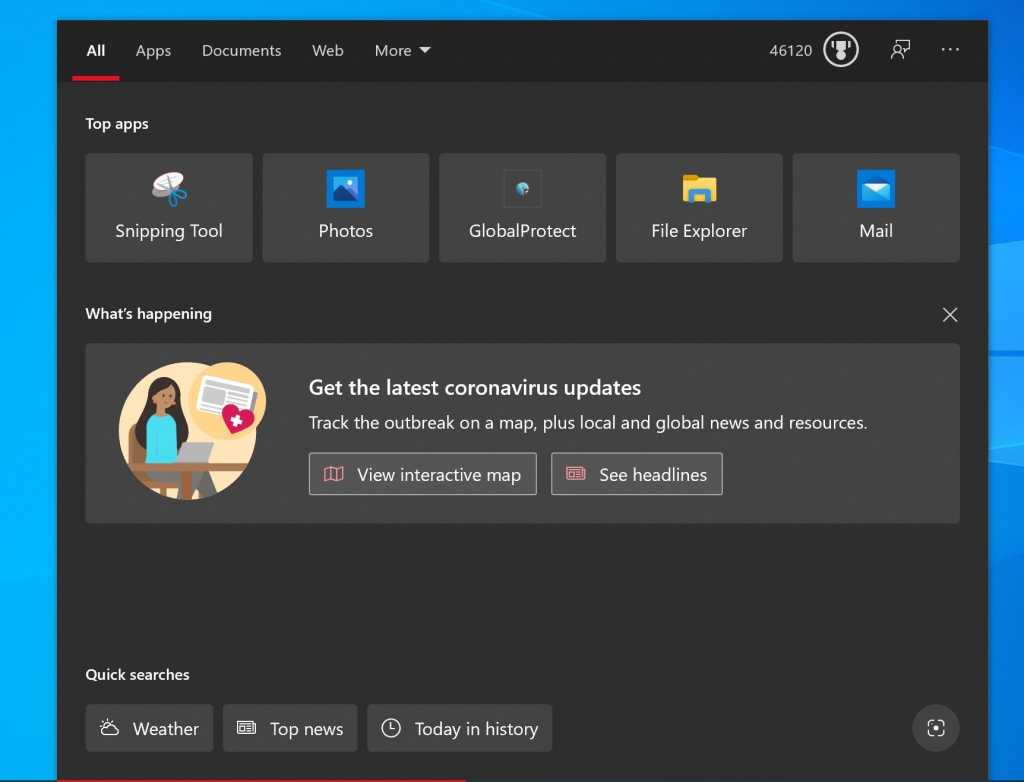Image resolution: width=1024 pixels, height=782 pixels.
Task: Click the 46120 rewards points text
Action: 790,51
